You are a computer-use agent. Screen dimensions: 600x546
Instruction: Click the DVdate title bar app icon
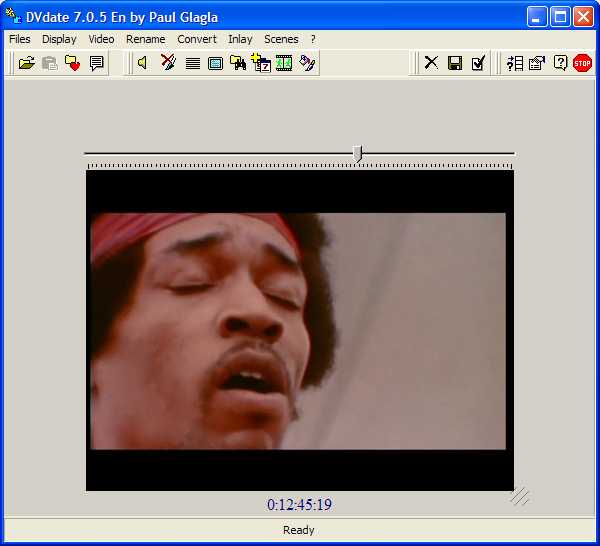point(14,16)
